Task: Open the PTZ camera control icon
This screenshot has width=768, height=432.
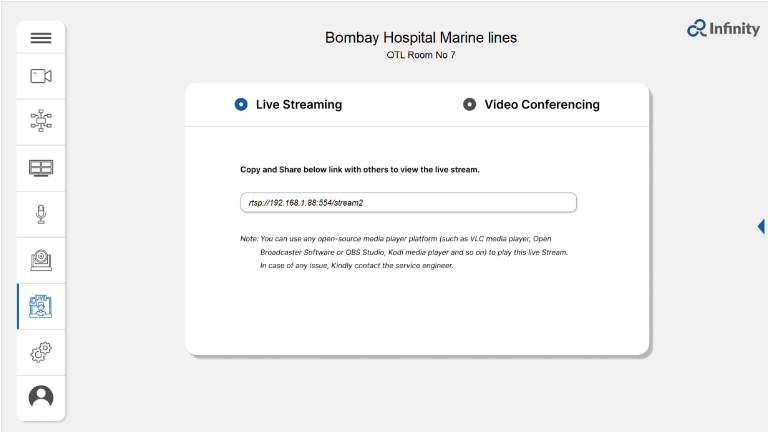Action: click(41, 260)
